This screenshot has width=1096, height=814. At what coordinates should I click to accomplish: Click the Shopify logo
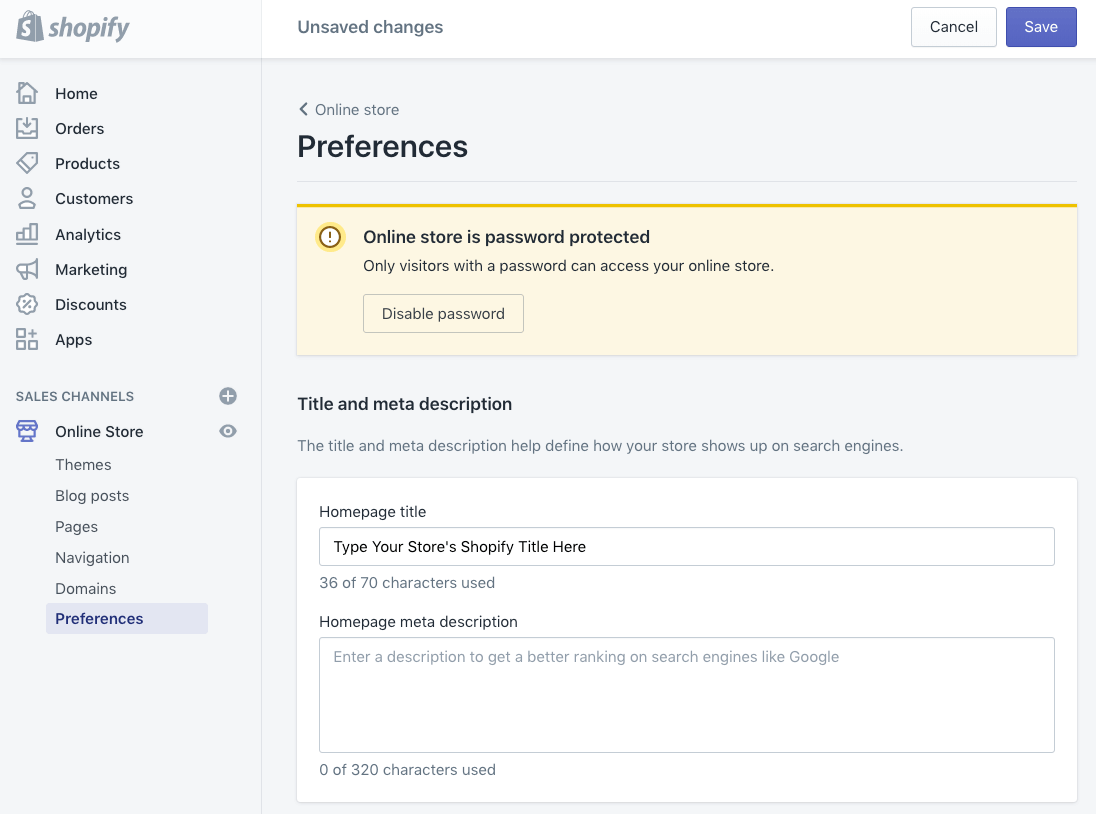pos(73,27)
